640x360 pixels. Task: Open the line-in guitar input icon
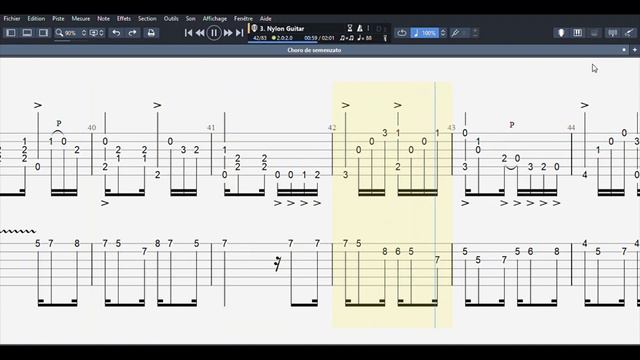tap(629, 33)
